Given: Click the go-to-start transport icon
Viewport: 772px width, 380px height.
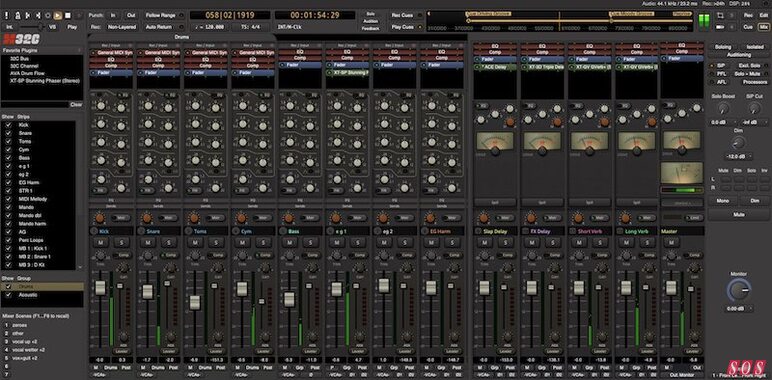Looking at the screenshot, I should (29, 16).
